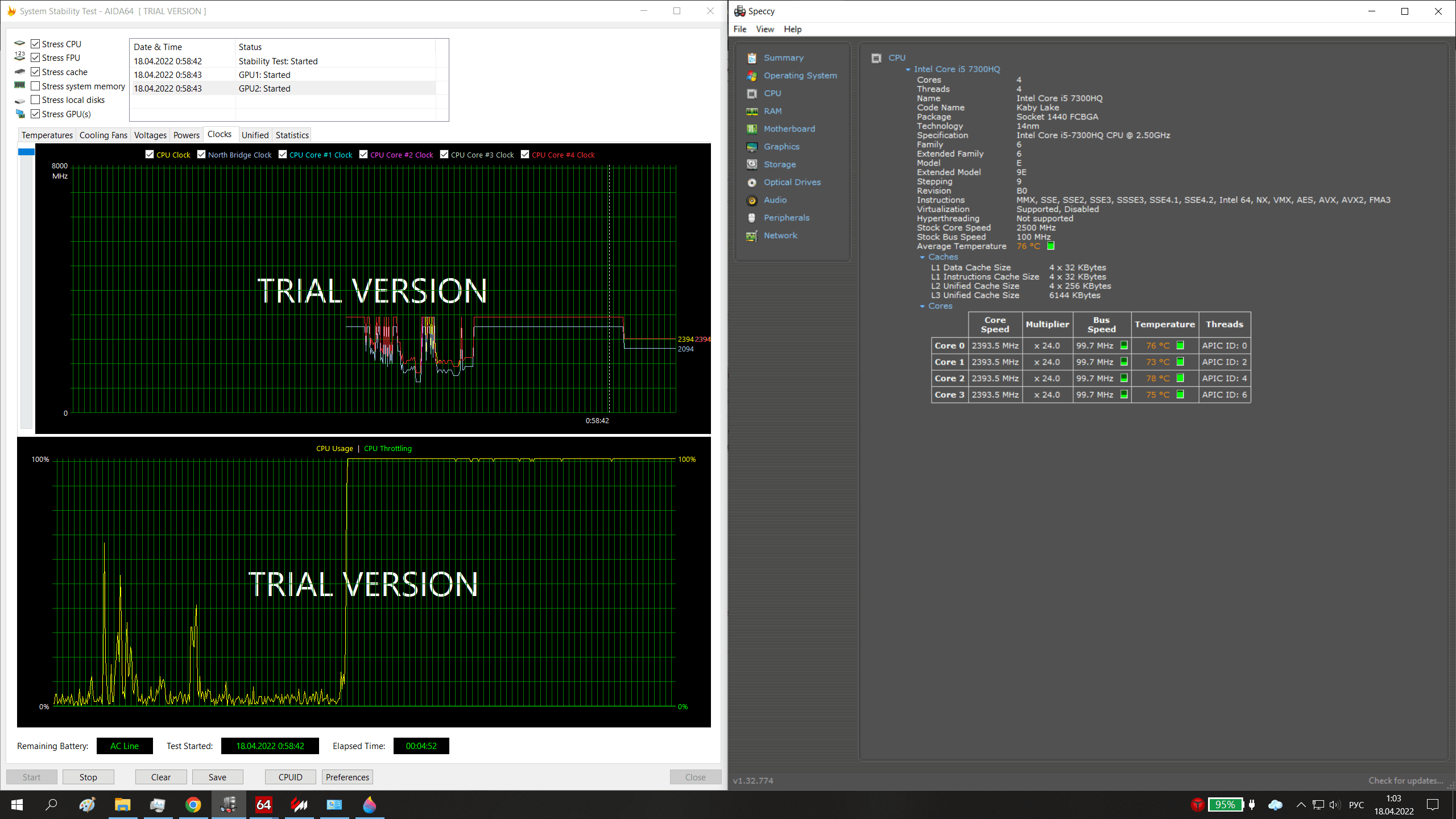Click the Stop button in AIDA64 test

[x=87, y=777]
